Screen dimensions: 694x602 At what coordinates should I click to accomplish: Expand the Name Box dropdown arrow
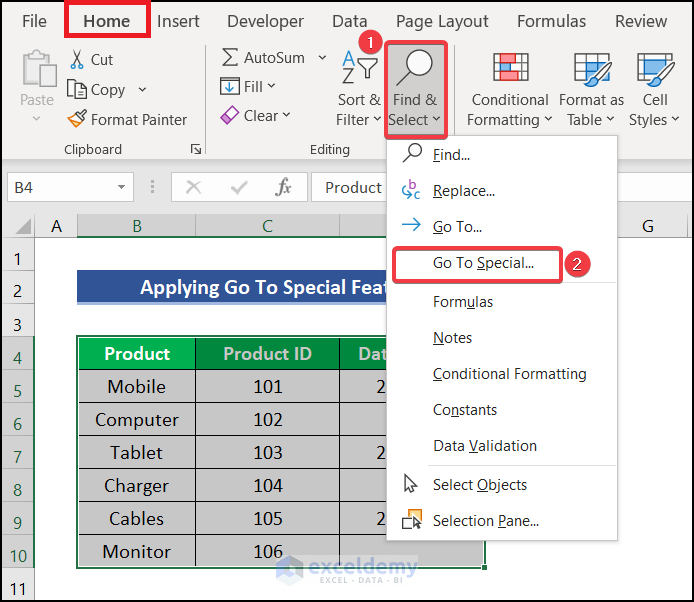122,187
